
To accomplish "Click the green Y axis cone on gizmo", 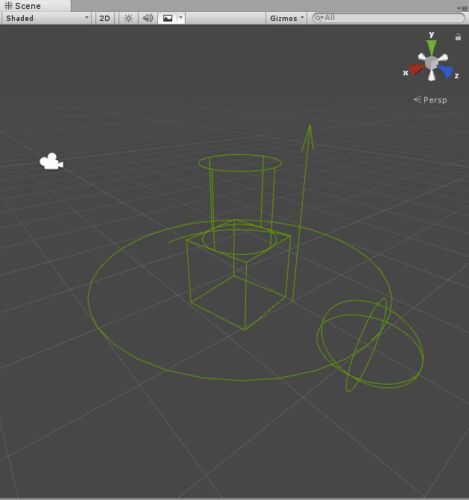I will point(432,47).
